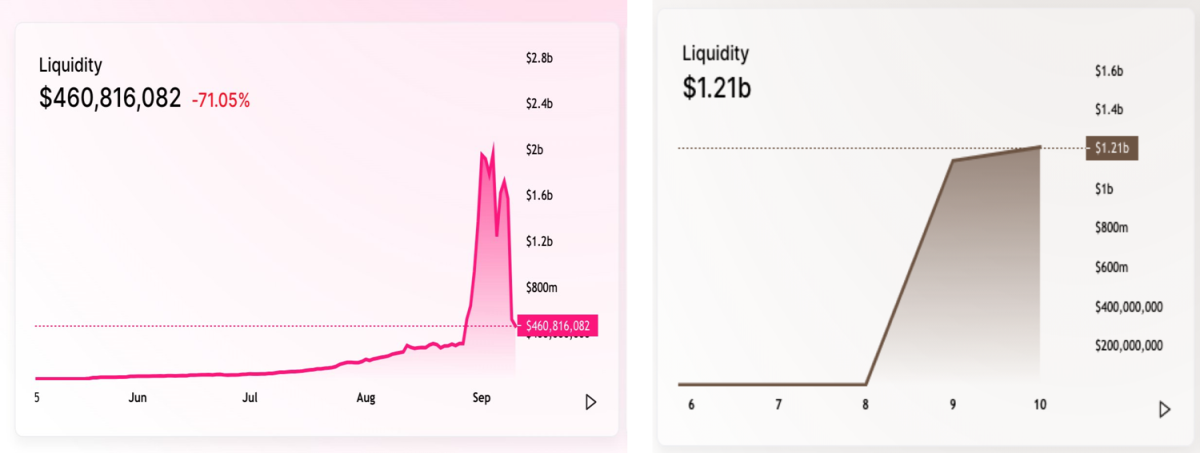The width and height of the screenshot is (1200, 453).
Task: Click the $1.21b liquidity value heading
Action: 716,88
